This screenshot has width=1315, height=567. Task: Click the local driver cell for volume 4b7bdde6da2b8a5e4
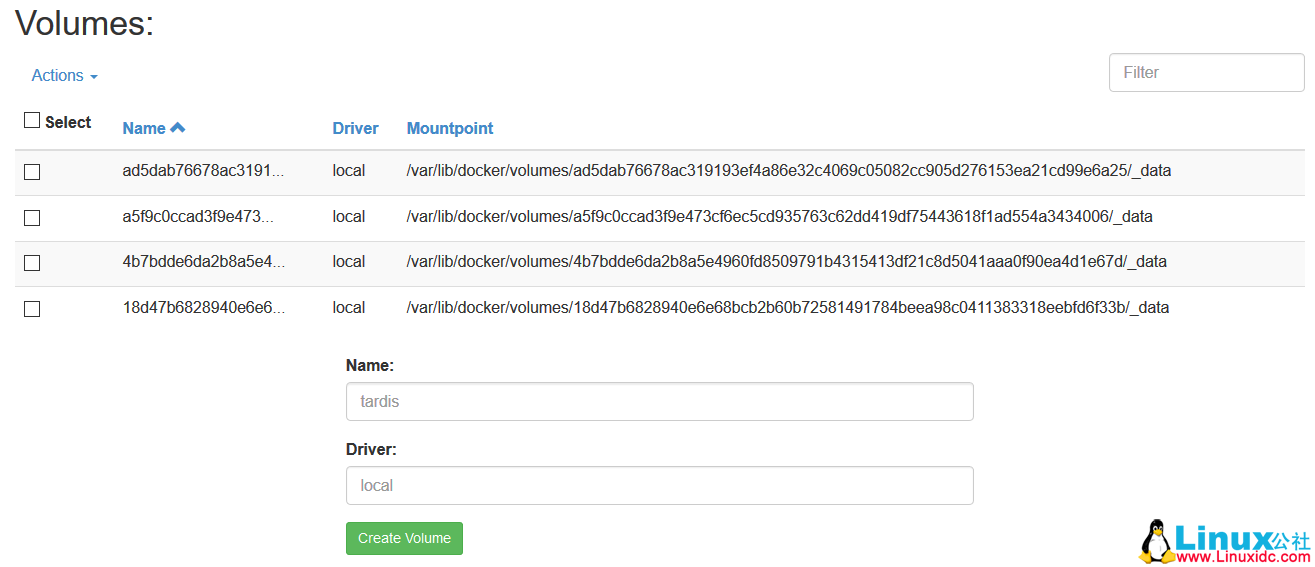[349, 262]
